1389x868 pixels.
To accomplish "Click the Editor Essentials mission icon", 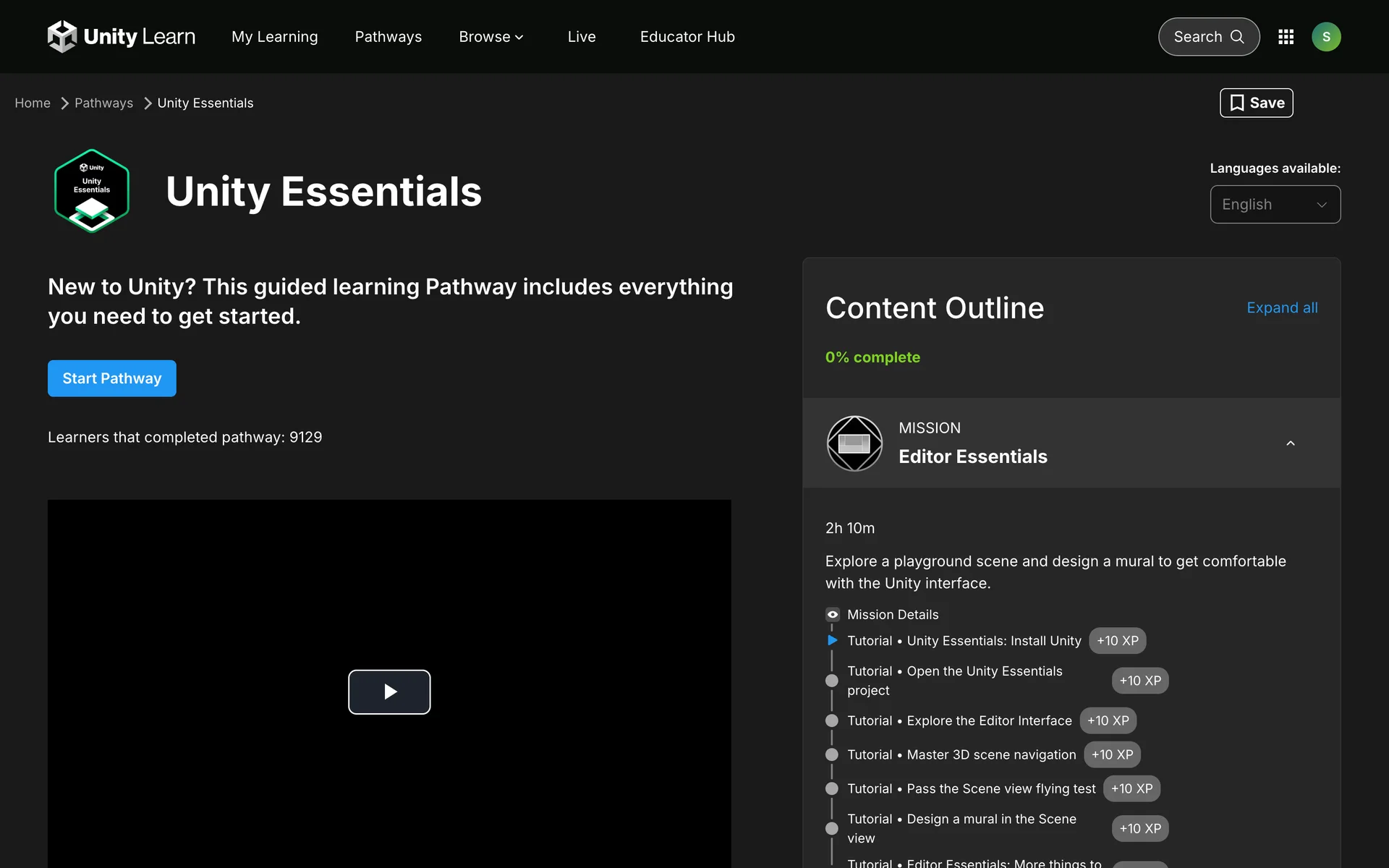I will (854, 443).
